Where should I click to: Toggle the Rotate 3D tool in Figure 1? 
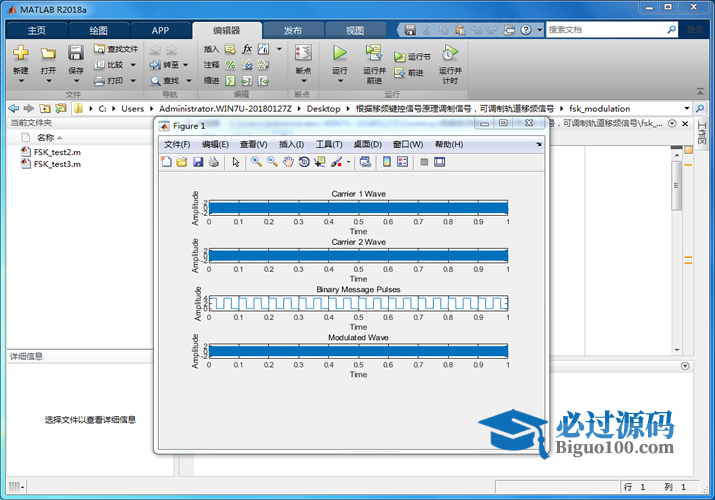(304, 162)
